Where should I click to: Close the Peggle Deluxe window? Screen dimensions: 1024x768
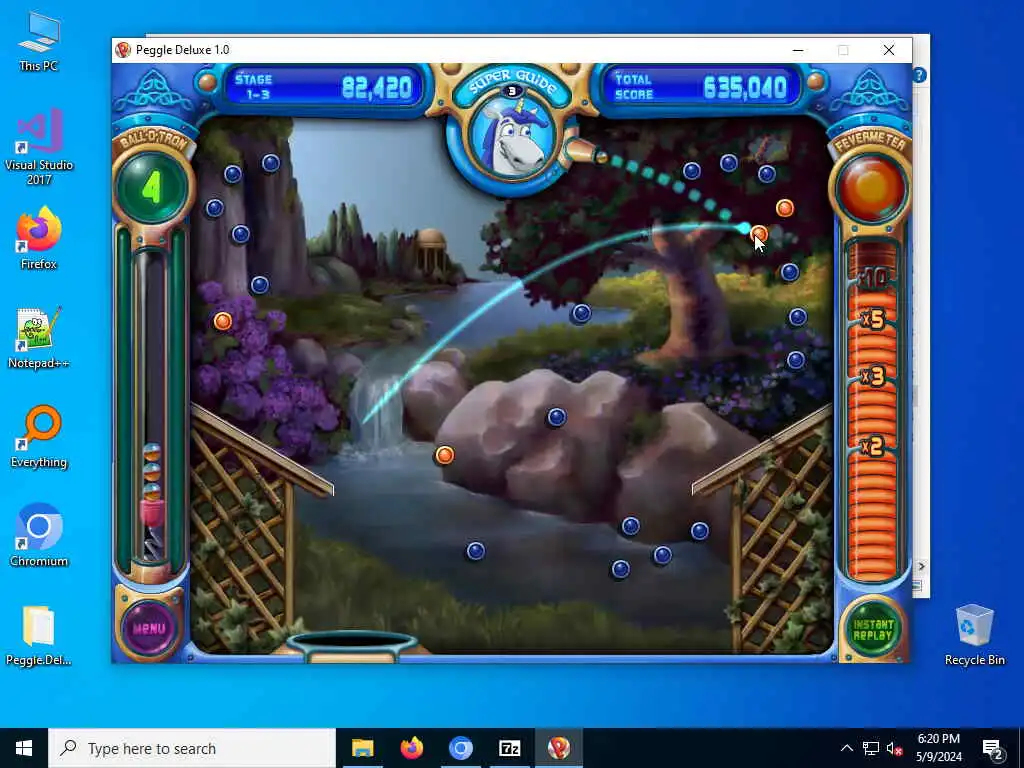889,50
